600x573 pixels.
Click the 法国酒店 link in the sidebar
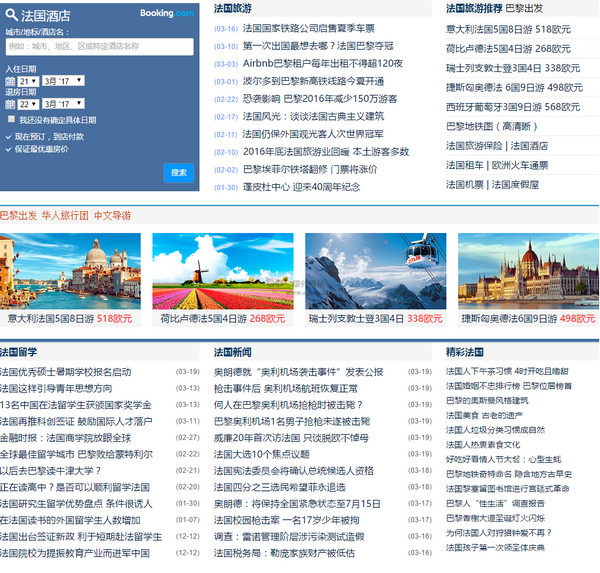[529, 146]
